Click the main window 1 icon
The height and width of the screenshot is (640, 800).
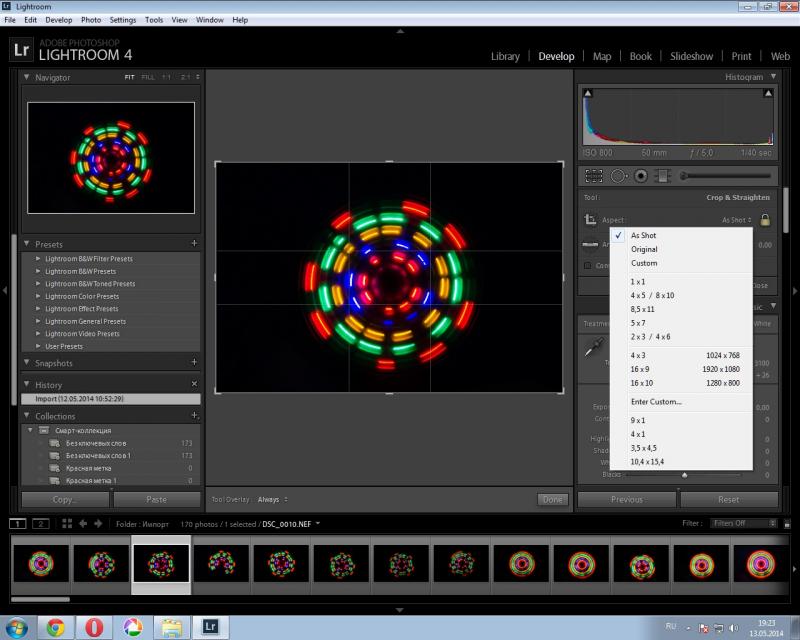[17, 524]
